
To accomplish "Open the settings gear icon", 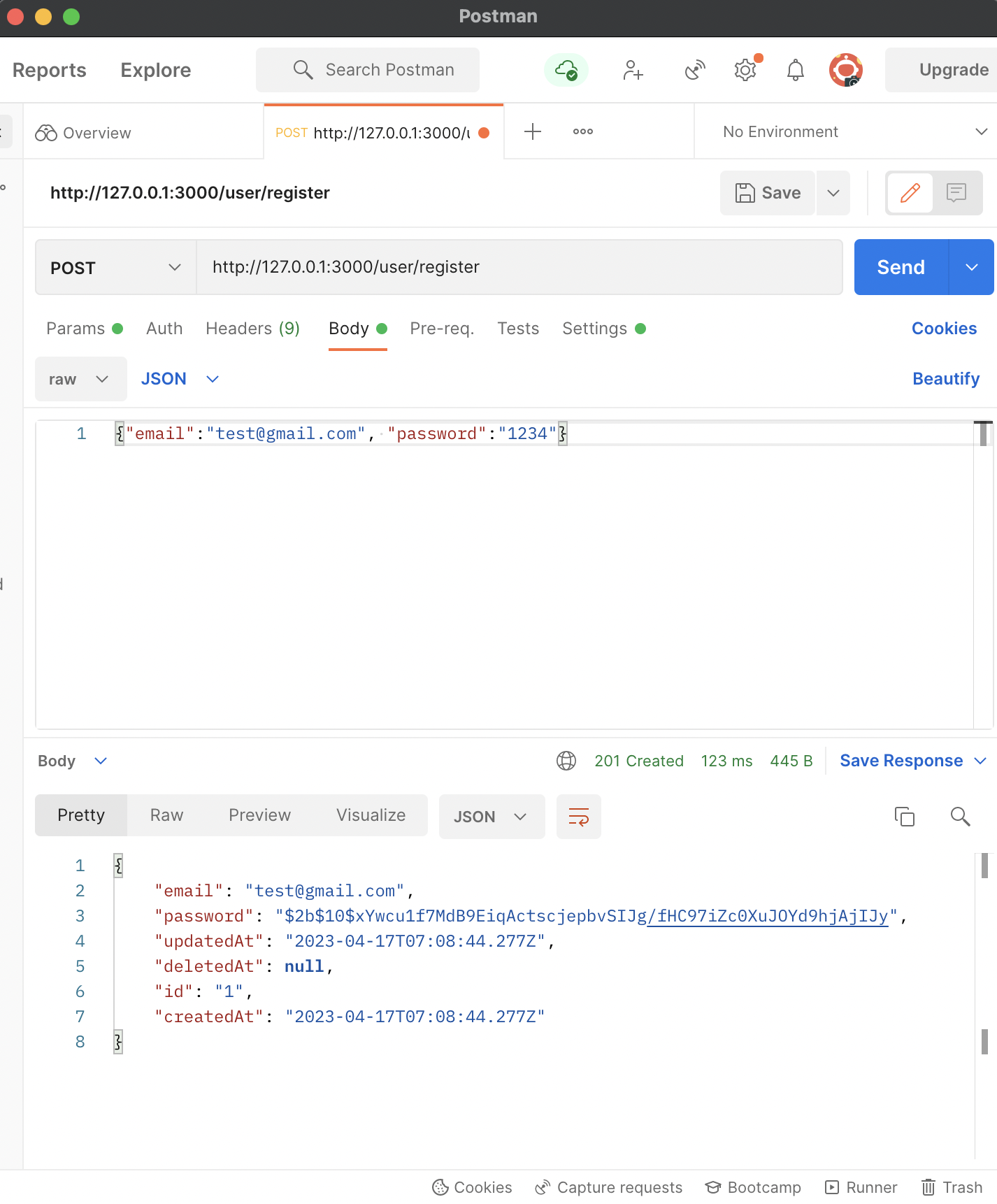I will tap(745, 70).
